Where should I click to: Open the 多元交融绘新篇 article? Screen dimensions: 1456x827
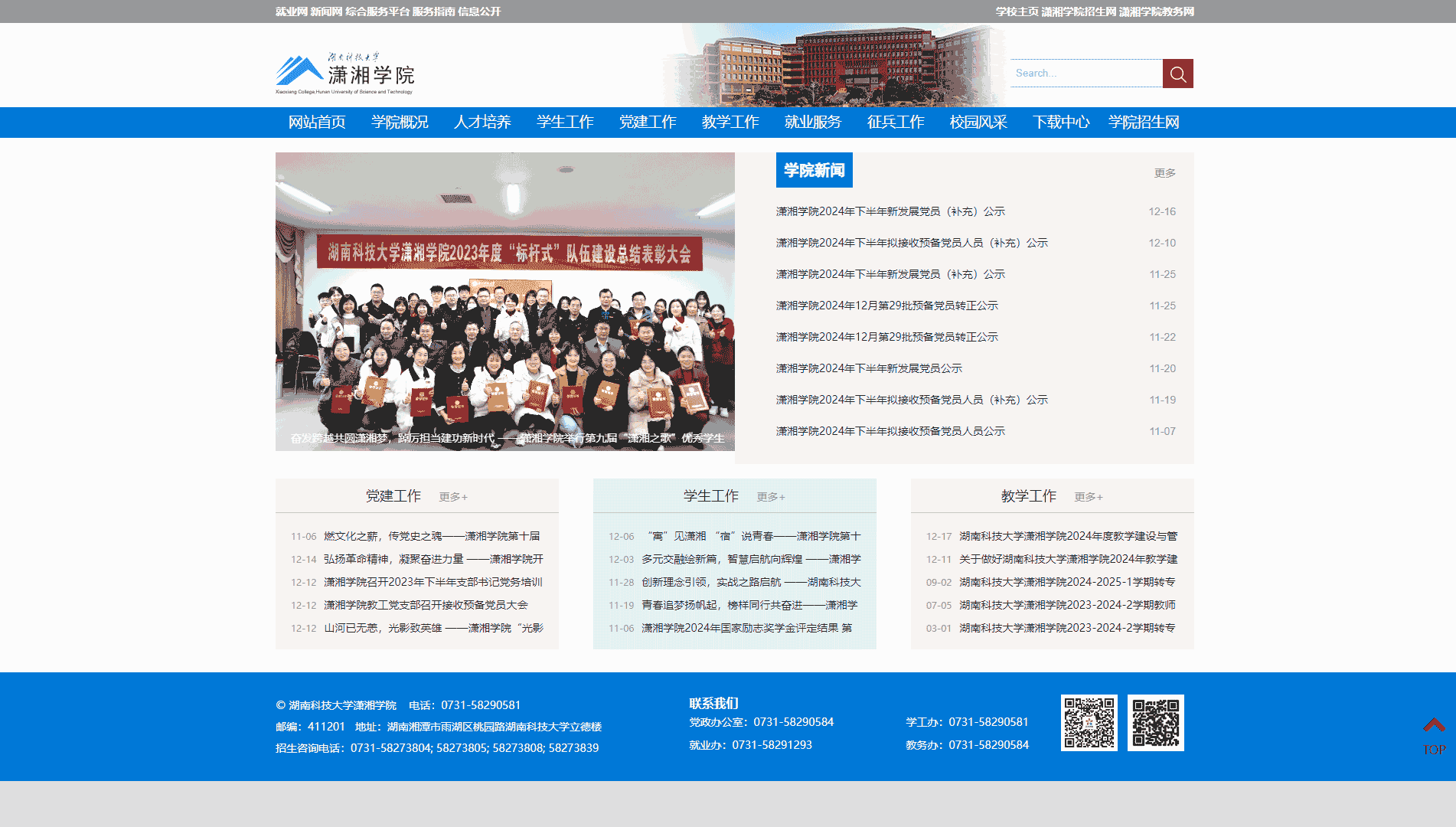coord(751,559)
